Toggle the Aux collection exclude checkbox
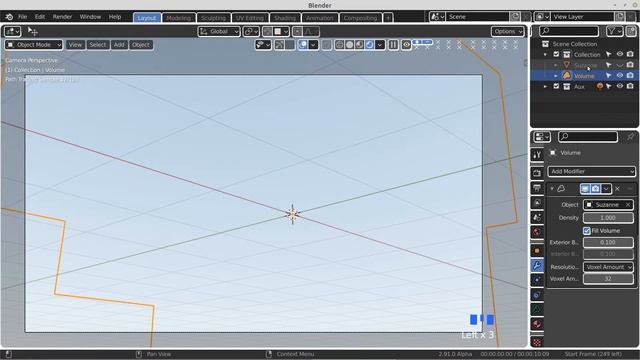This screenshot has height=360, width=640. coord(556,86)
